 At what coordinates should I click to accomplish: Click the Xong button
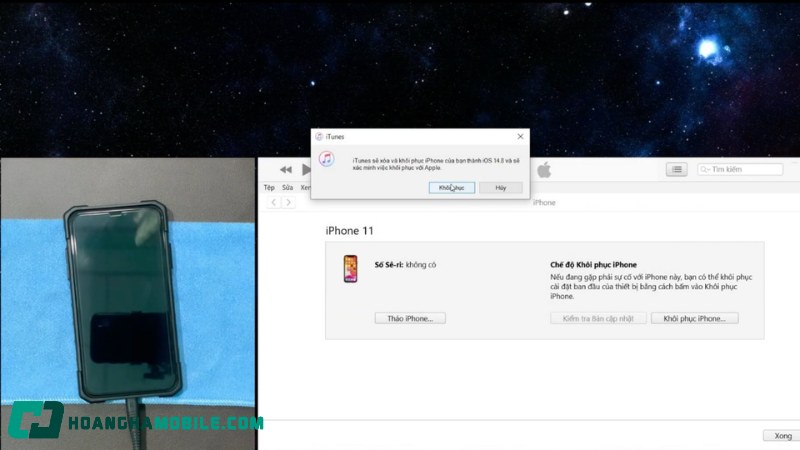point(783,436)
